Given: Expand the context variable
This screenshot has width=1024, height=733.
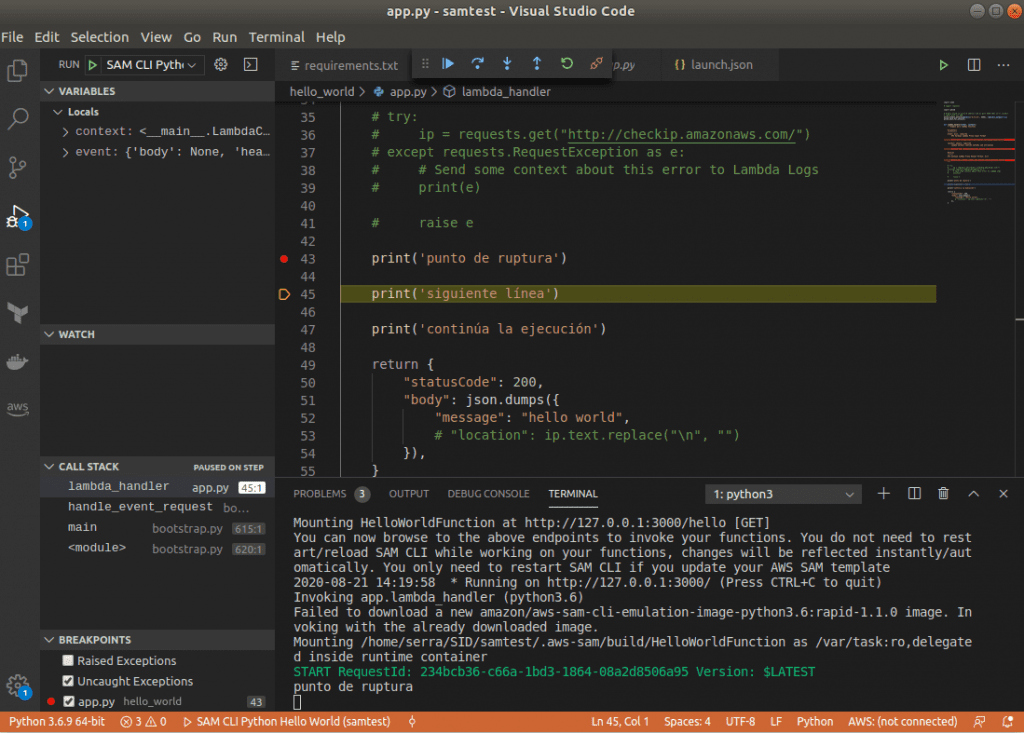Looking at the screenshot, I should (x=65, y=131).
